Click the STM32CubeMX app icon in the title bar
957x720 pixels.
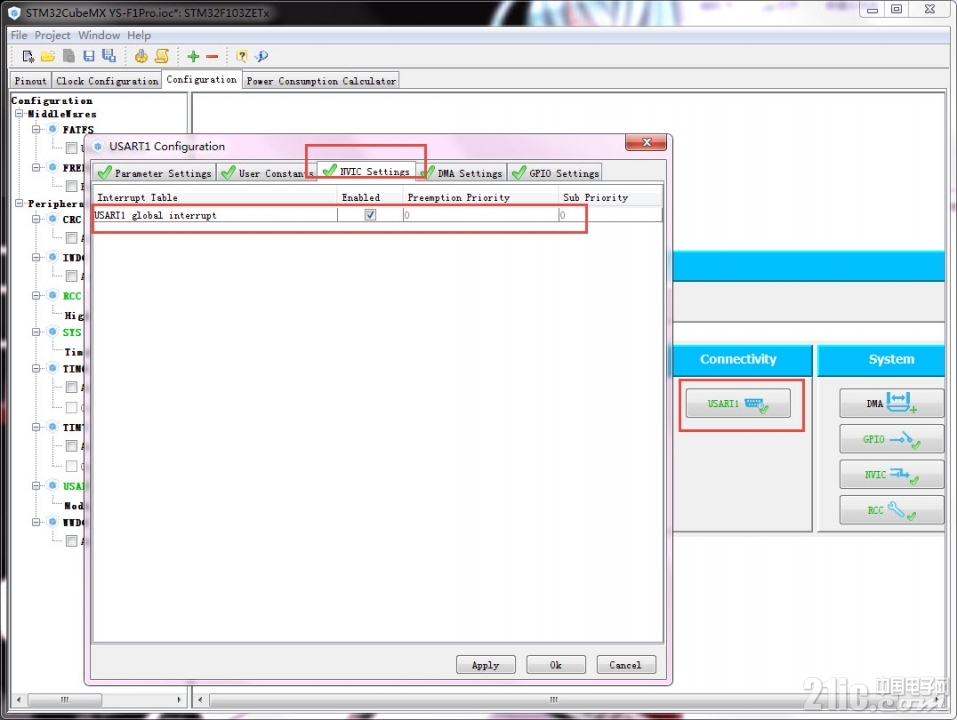point(14,13)
